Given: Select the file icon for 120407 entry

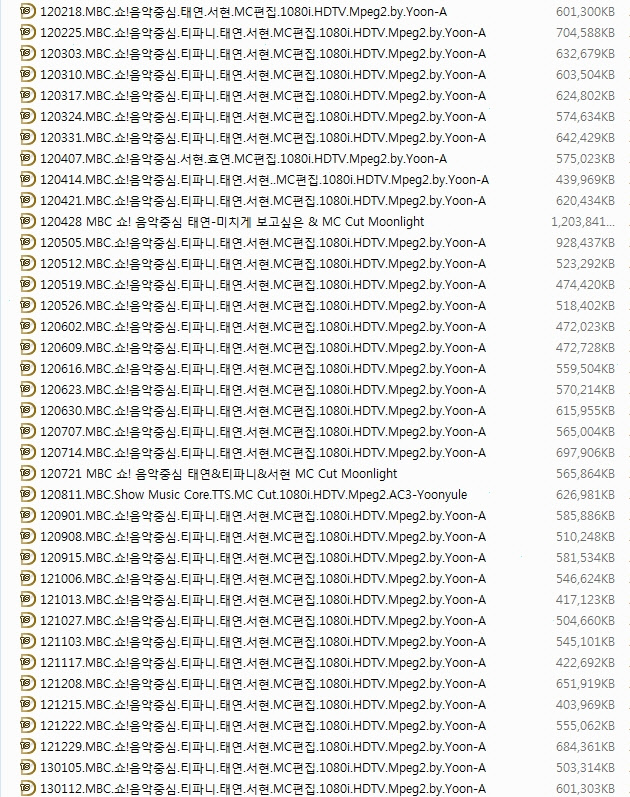Looking at the screenshot, I should (28, 158).
